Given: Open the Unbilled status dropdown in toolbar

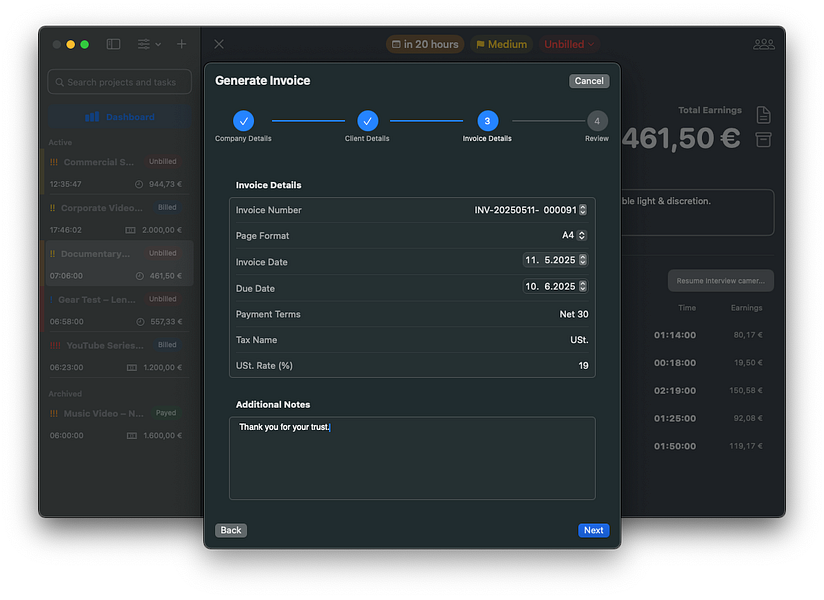Looking at the screenshot, I should 569,44.
